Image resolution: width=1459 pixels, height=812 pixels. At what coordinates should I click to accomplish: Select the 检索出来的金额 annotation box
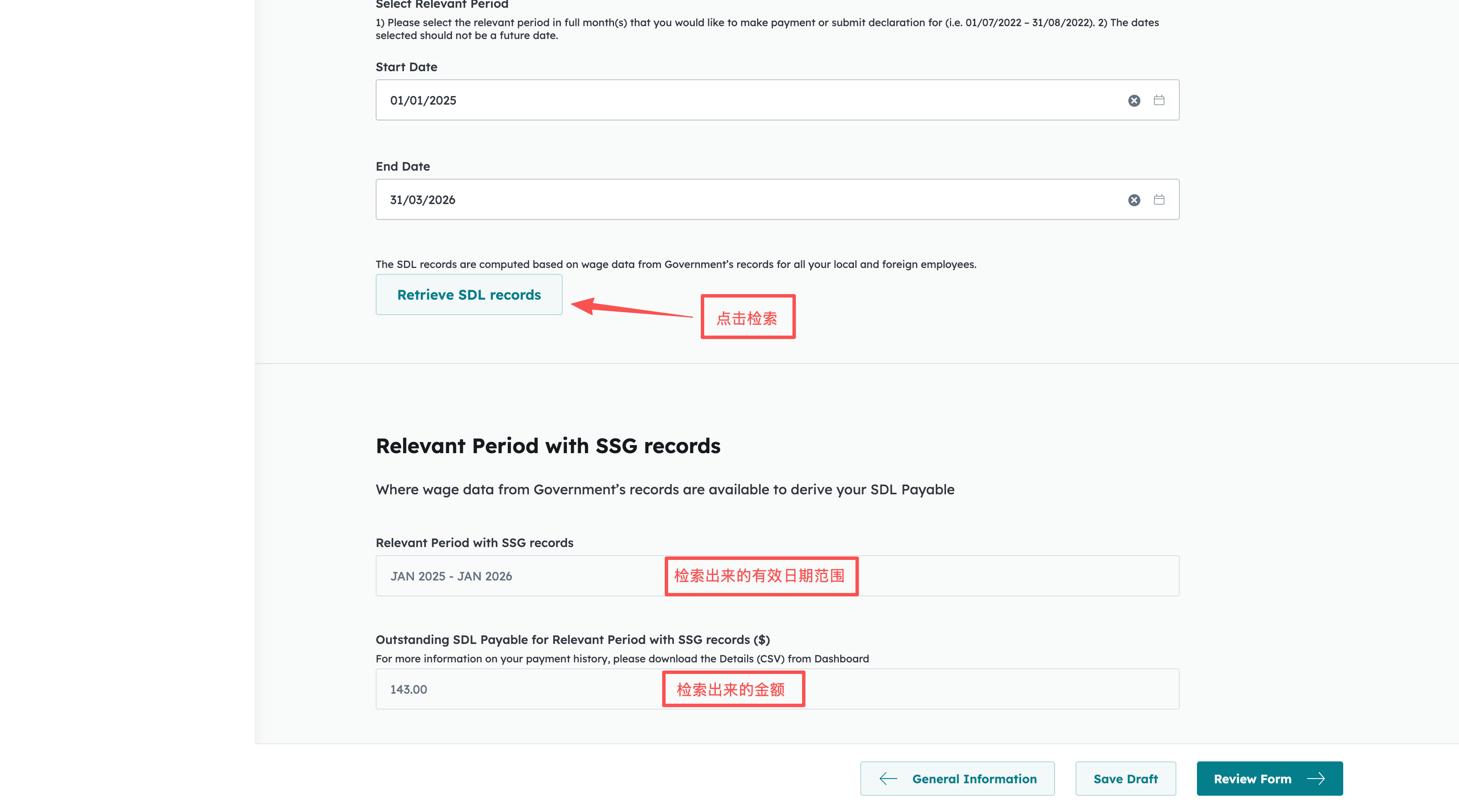tap(733, 689)
